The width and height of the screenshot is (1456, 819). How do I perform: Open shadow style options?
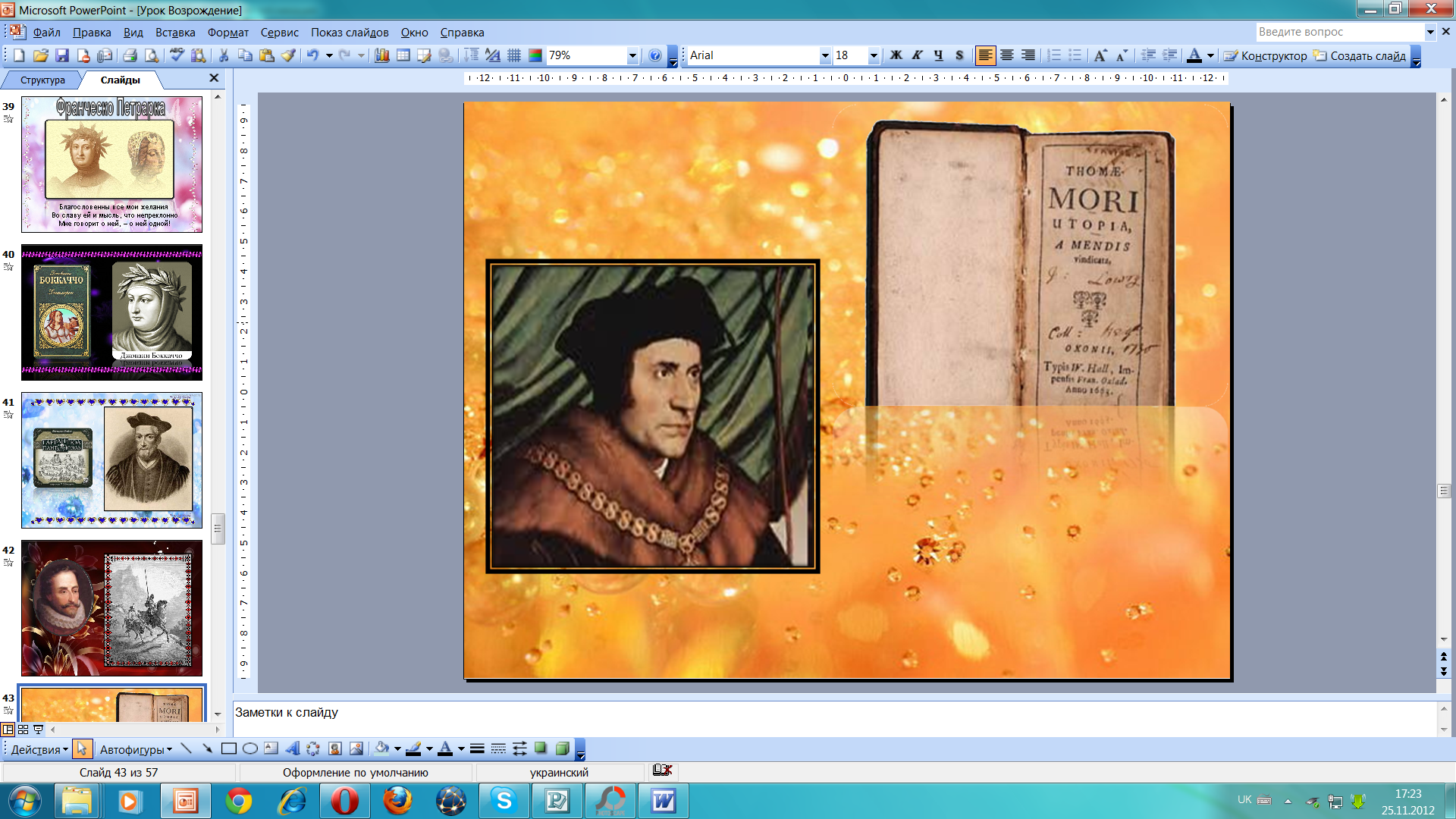(x=541, y=749)
